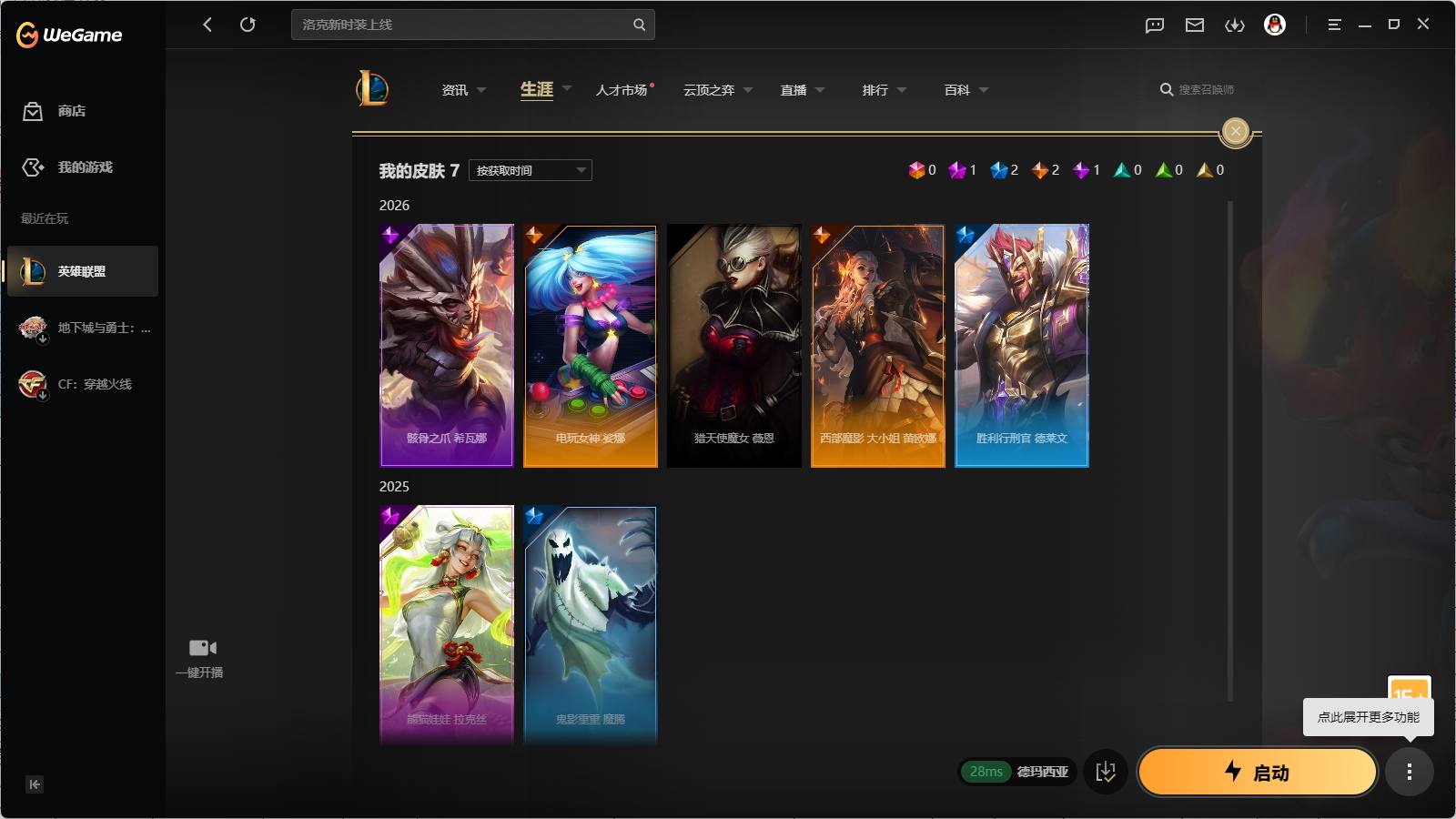Open the 按获取时间 sort dropdown
Image resolution: width=1456 pixels, height=819 pixels.
[x=531, y=170]
